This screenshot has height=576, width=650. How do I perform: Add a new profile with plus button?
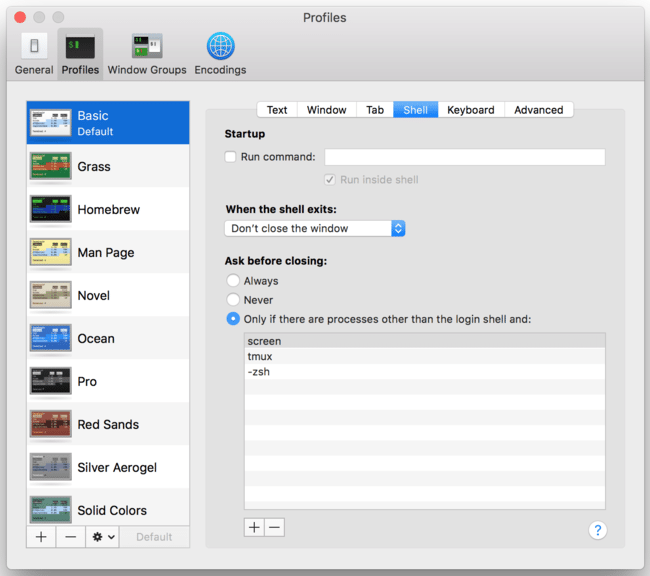pyautogui.click(x=41, y=537)
